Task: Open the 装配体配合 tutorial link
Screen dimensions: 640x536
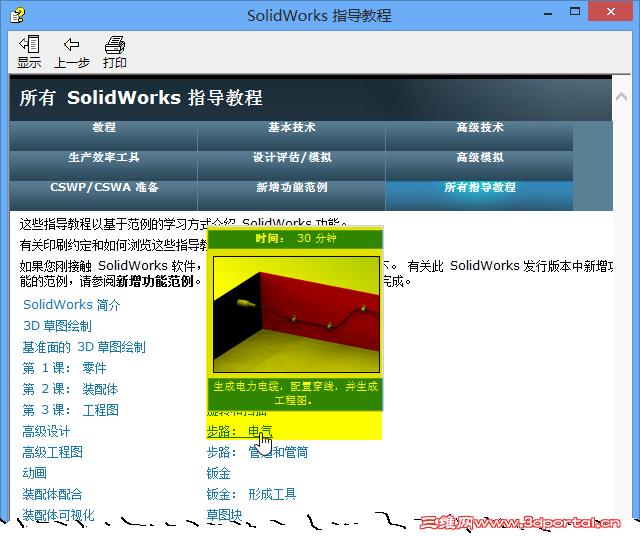Action: pyautogui.click(x=52, y=494)
